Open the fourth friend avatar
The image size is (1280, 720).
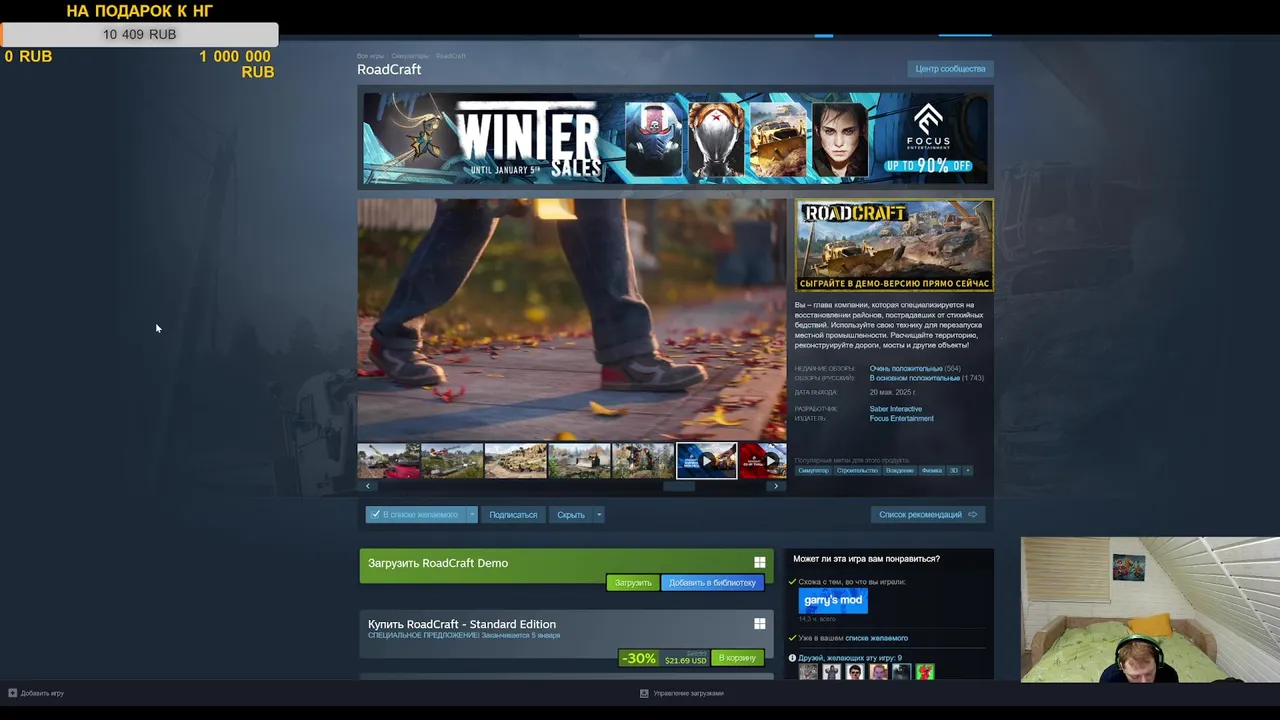pyautogui.click(x=878, y=672)
